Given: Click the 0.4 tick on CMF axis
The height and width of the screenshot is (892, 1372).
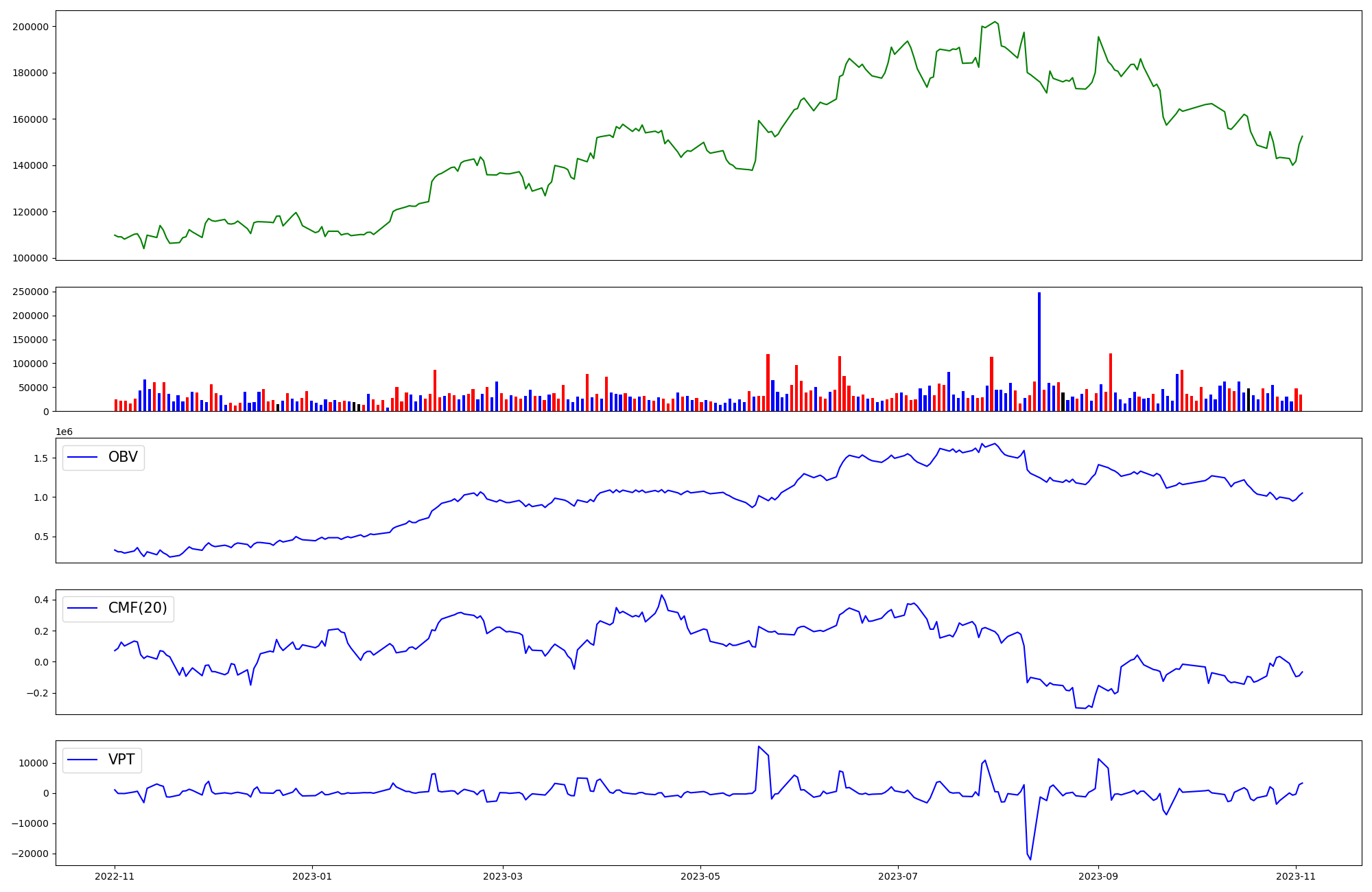Looking at the screenshot, I should pyautogui.click(x=40, y=600).
